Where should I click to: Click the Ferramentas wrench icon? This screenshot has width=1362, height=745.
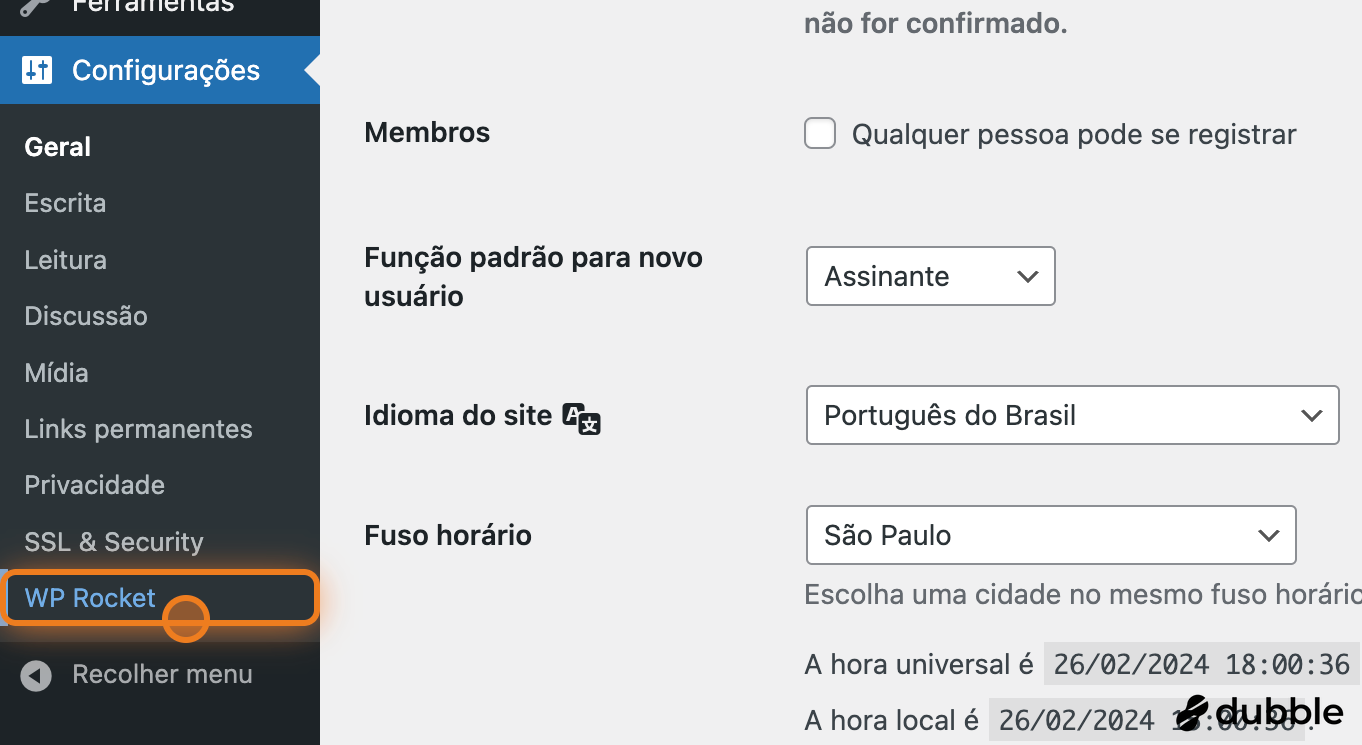click(37, 6)
